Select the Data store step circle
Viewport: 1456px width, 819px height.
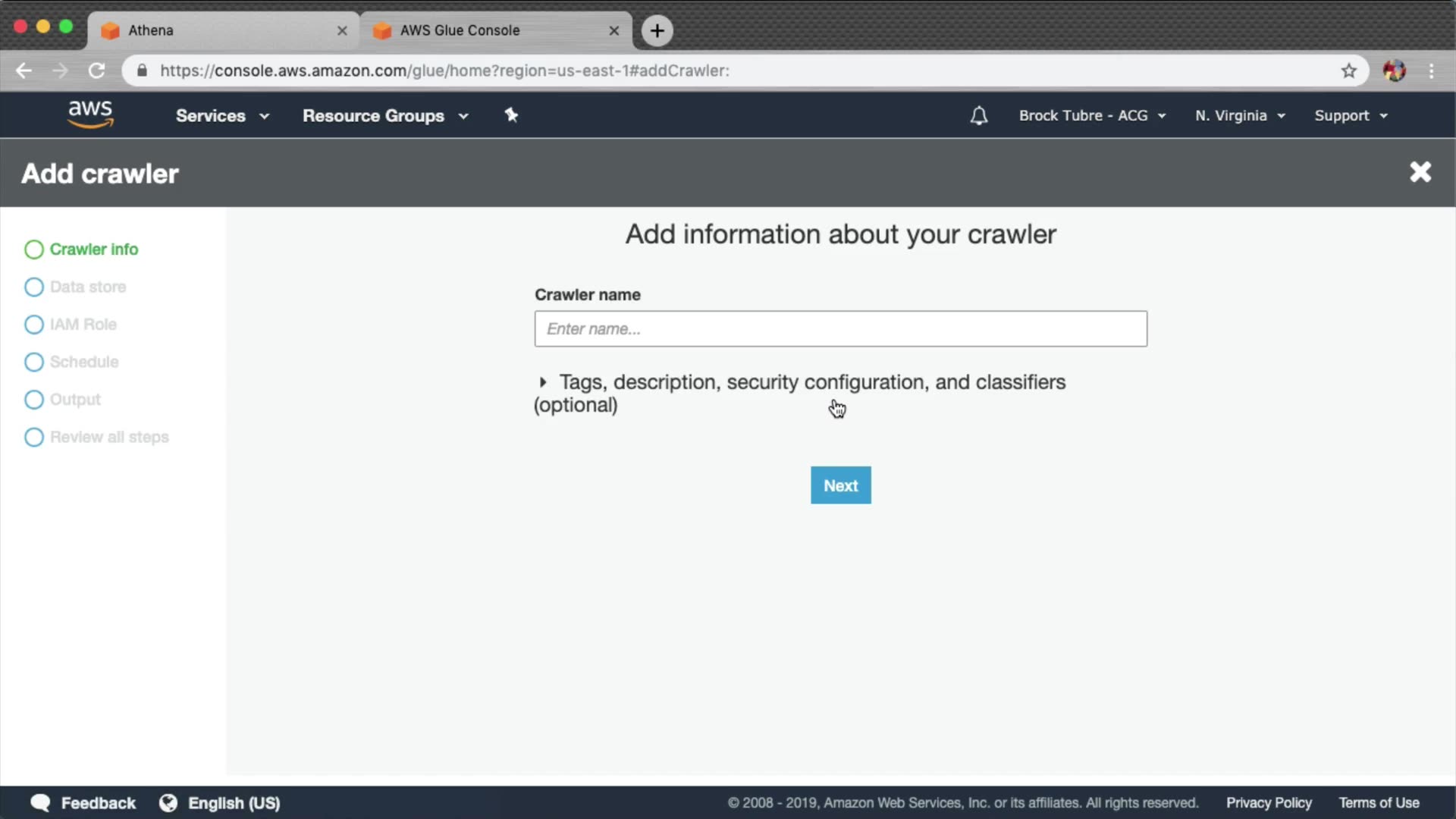pos(34,287)
